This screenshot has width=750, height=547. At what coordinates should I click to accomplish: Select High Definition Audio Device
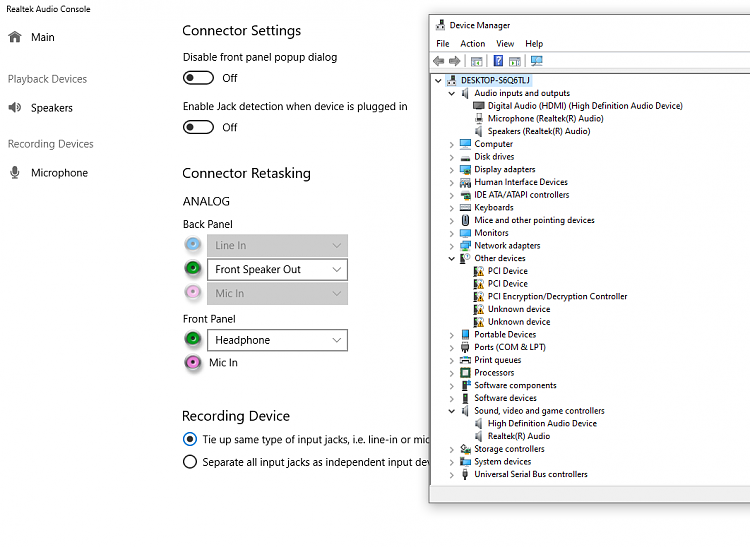(542, 423)
